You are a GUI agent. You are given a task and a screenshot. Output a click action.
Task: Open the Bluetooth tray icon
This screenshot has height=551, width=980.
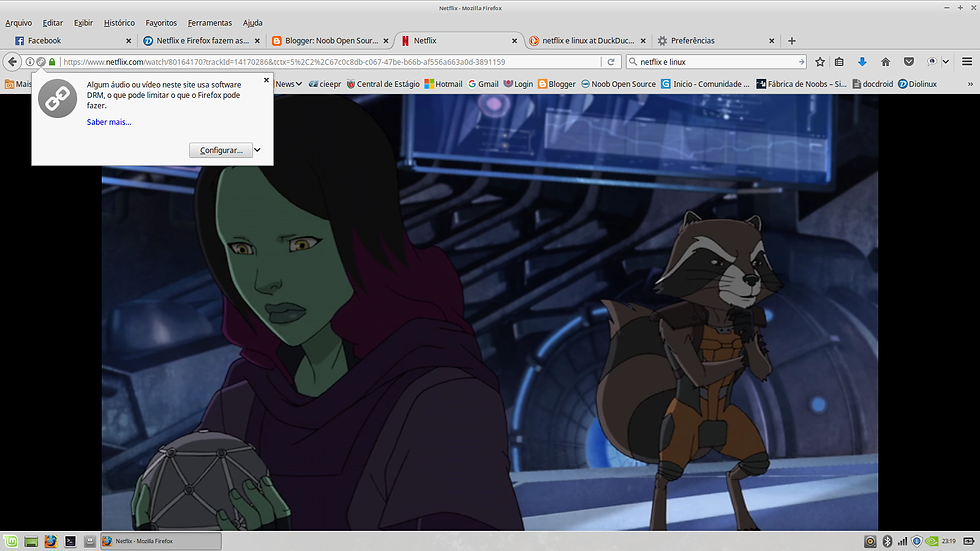pyautogui.click(x=886, y=542)
